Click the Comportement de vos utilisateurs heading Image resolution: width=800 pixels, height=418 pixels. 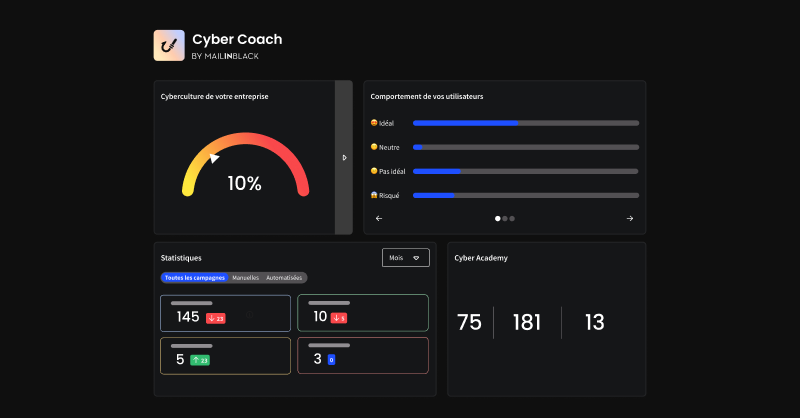(x=427, y=96)
